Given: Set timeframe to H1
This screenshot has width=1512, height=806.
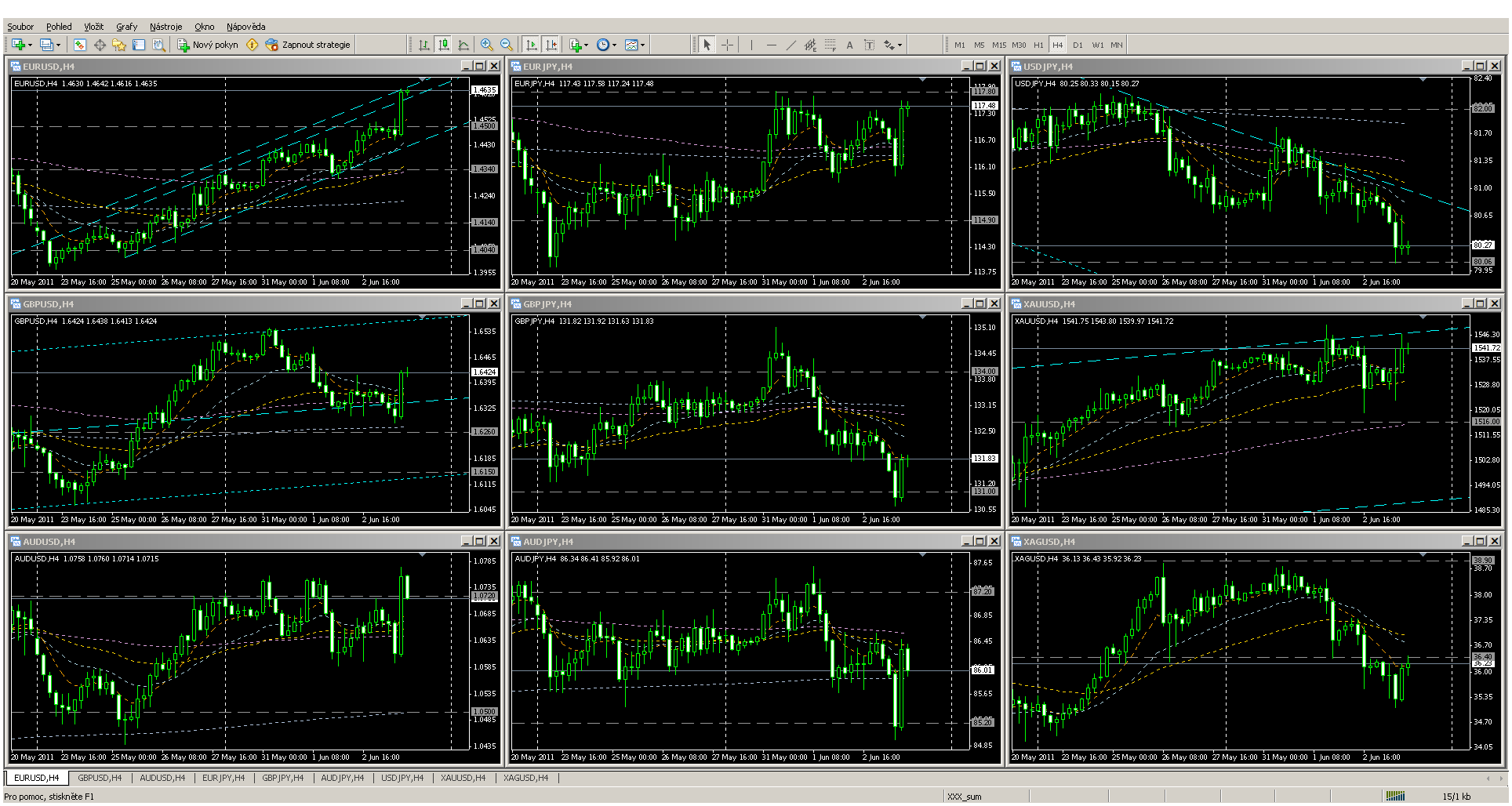Looking at the screenshot, I should coord(1038,45).
